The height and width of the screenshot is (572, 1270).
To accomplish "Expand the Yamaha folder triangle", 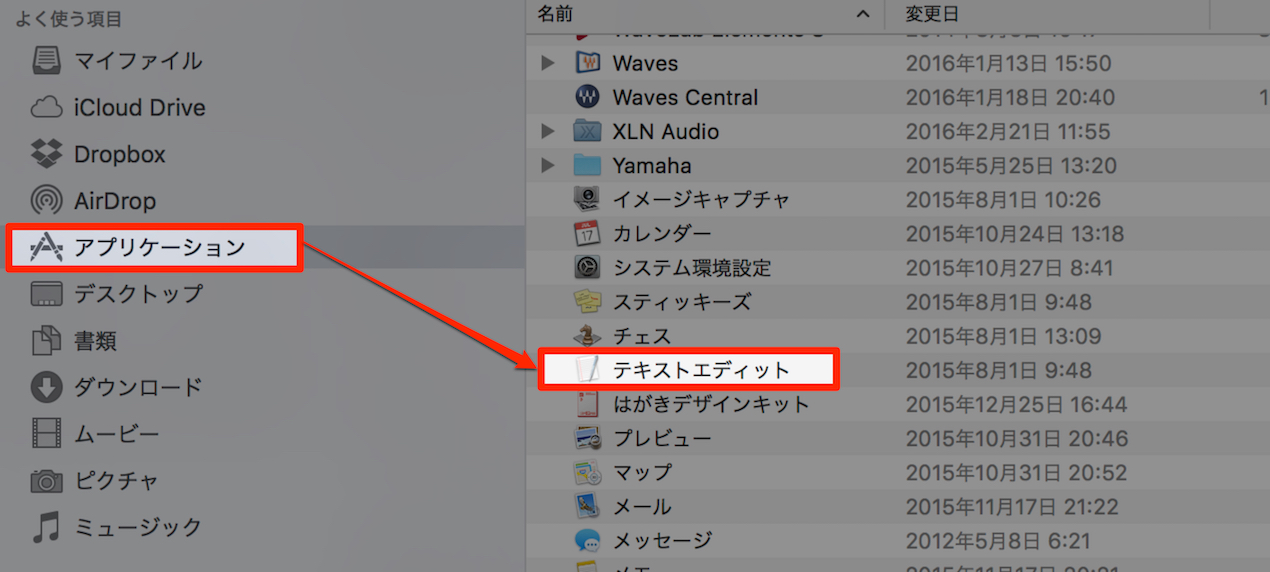I will [547, 165].
